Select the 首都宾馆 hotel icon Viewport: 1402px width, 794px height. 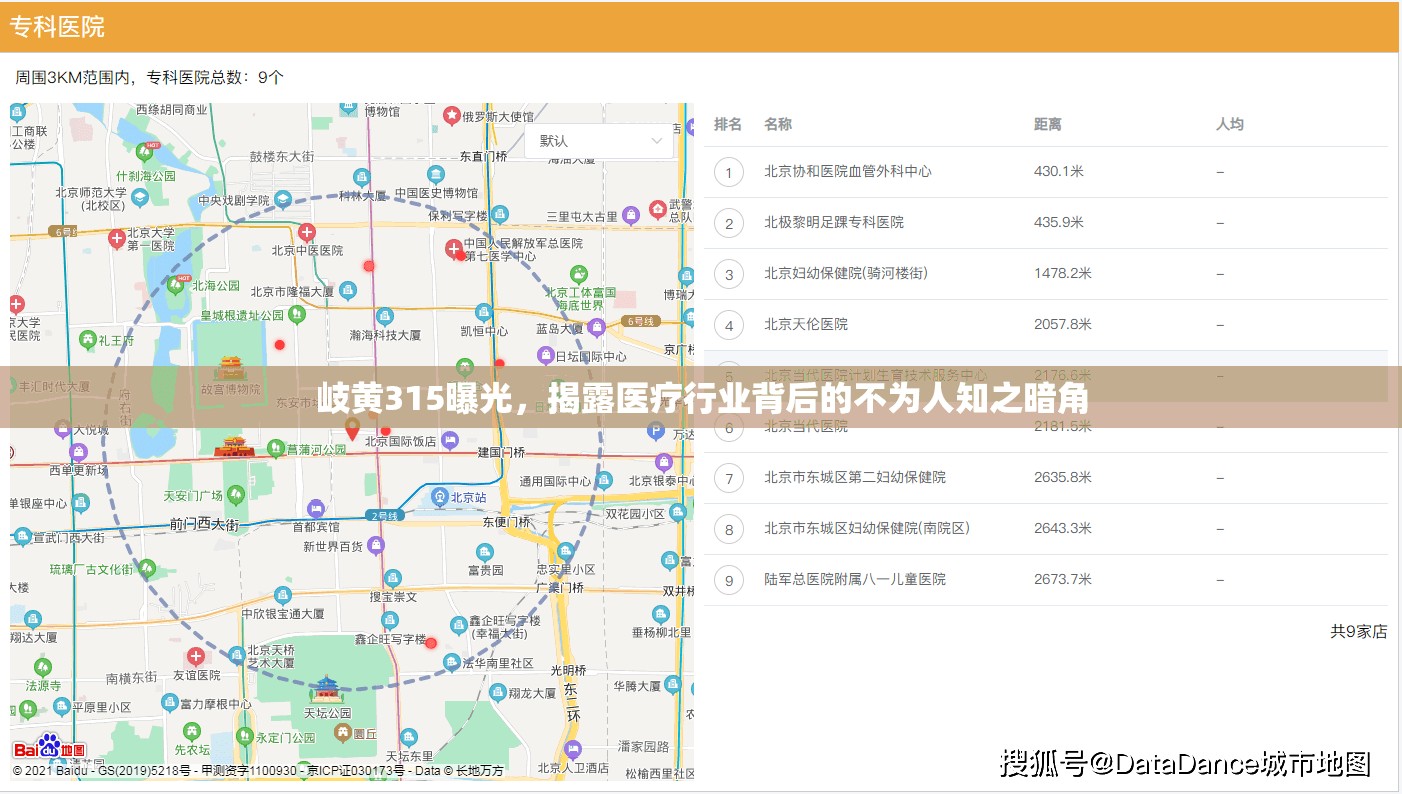[316, 507]
